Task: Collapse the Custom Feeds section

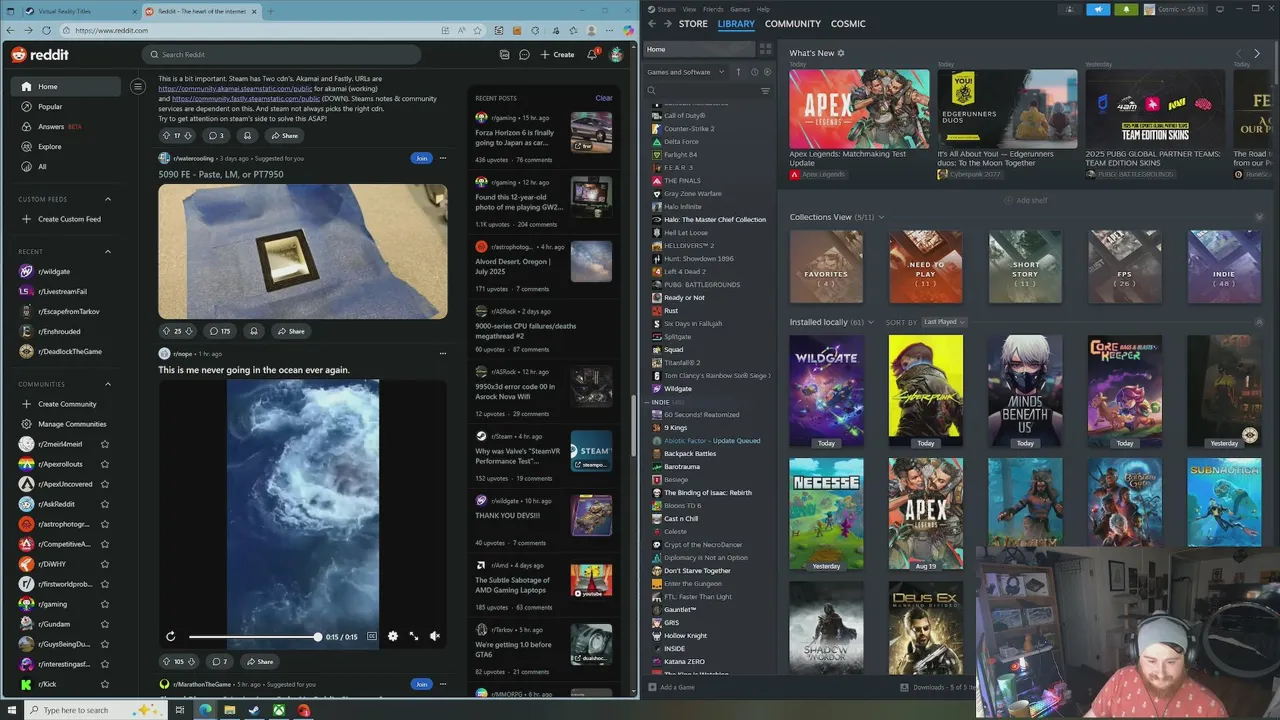Action: tap(108, 199)
